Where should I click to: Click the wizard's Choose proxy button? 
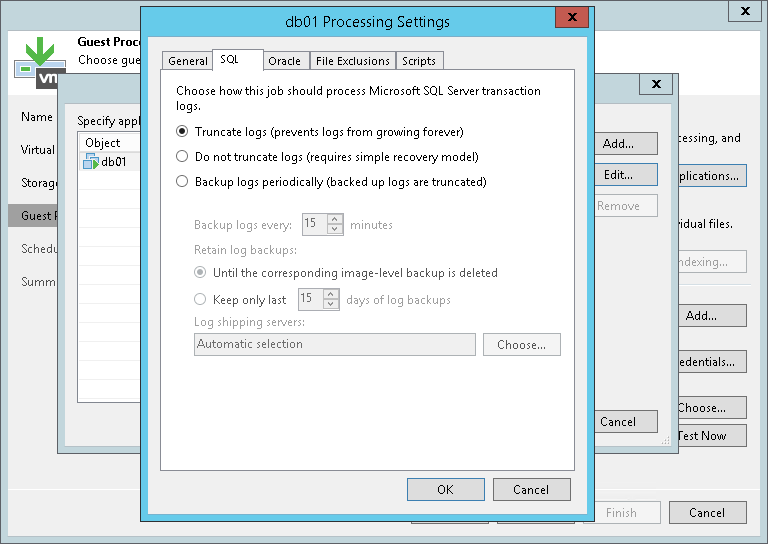coord(712,407)
